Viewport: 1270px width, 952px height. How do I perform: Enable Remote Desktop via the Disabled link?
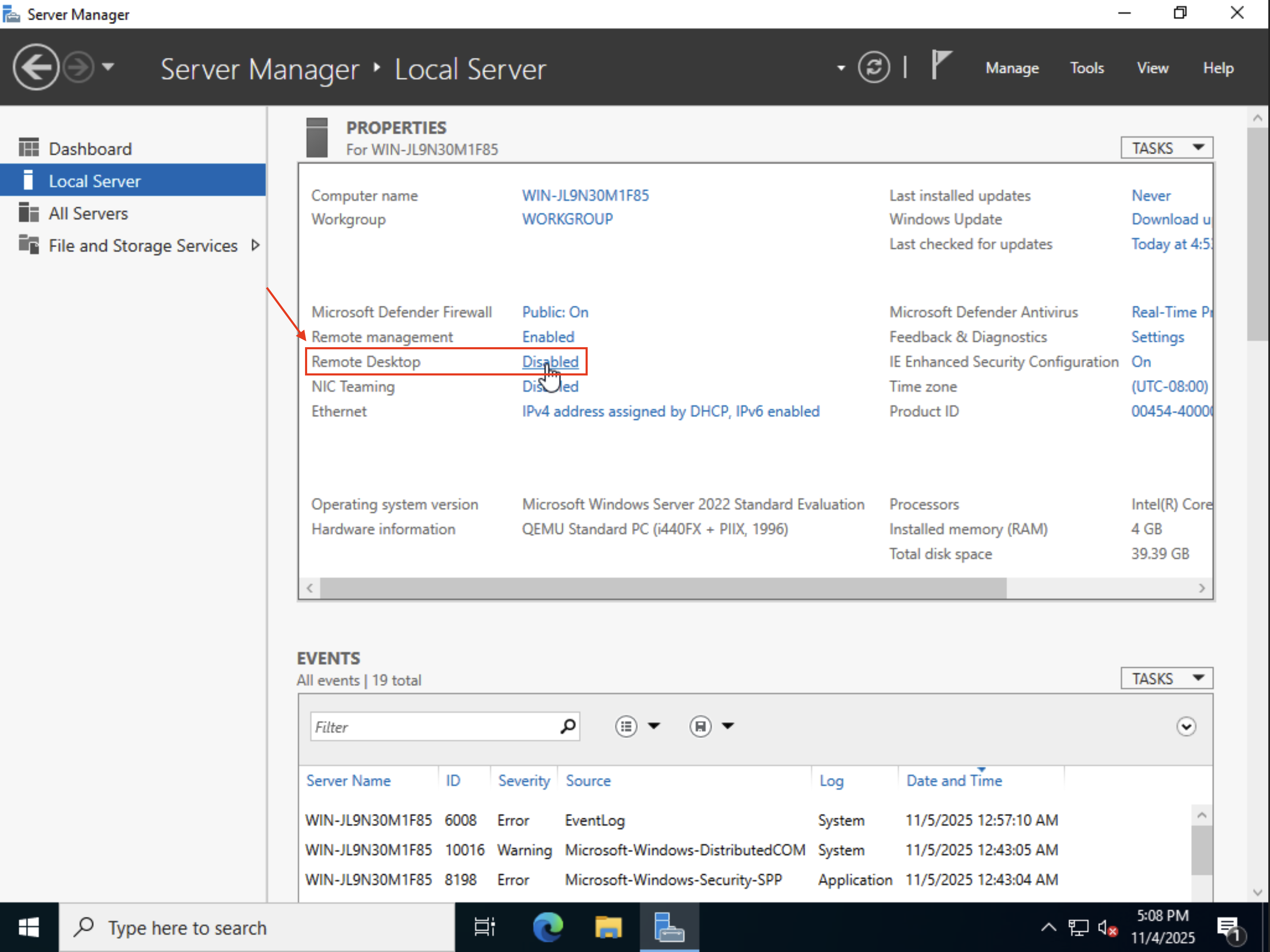pos(550,362)
